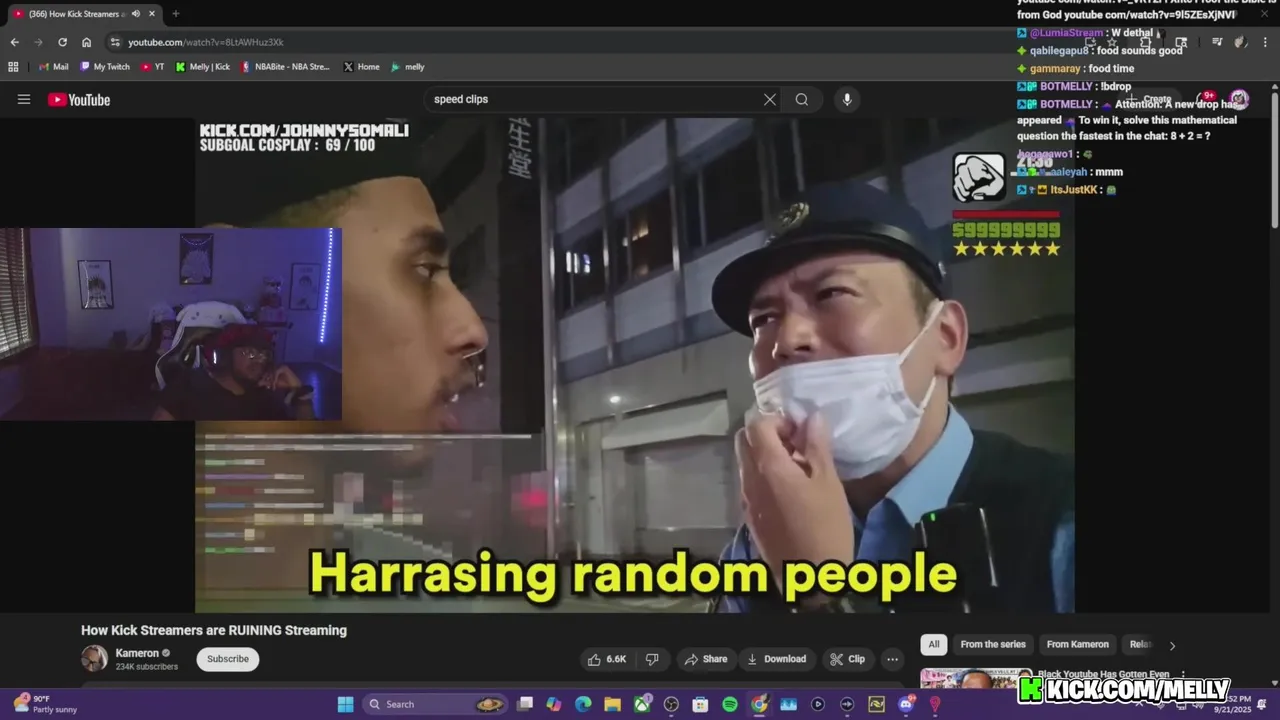Open File Explorer from the taskbar
Viewport: 1280px width, 720px height.
click(612, 704)
